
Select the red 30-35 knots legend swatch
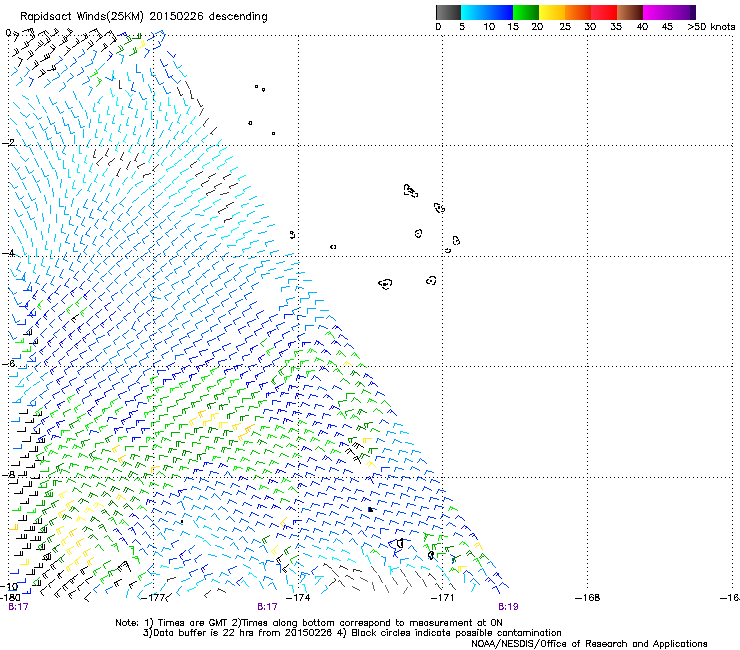click(604, 12)
